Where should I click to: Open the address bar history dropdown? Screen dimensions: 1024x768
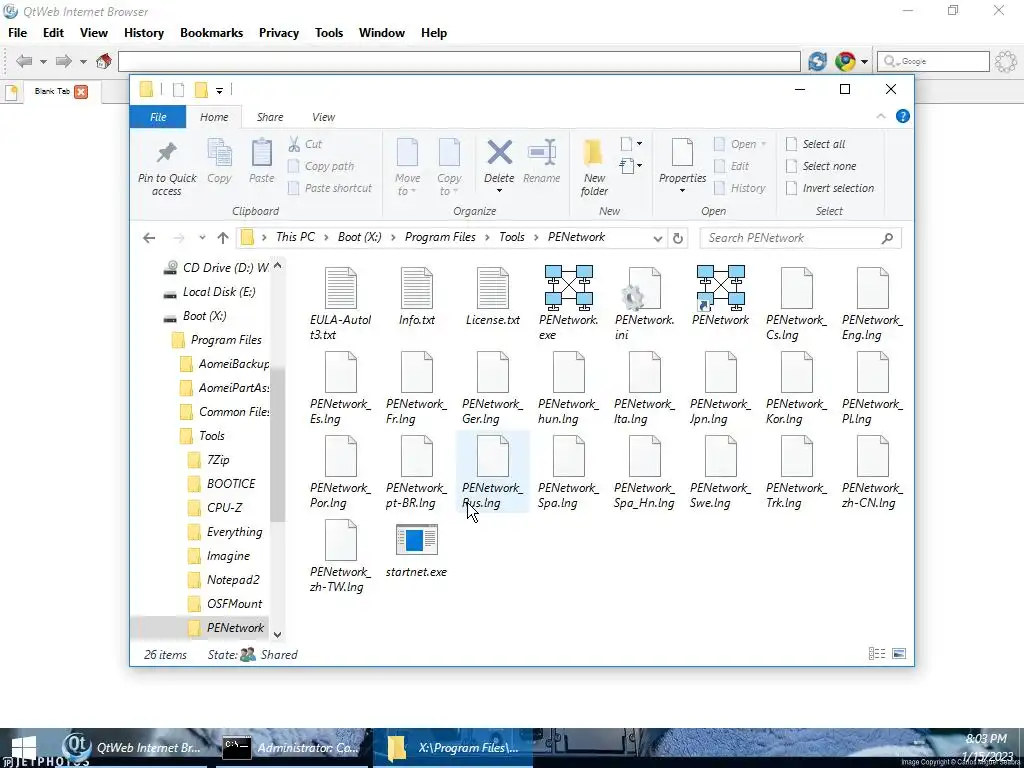click(x=658, y=238)
